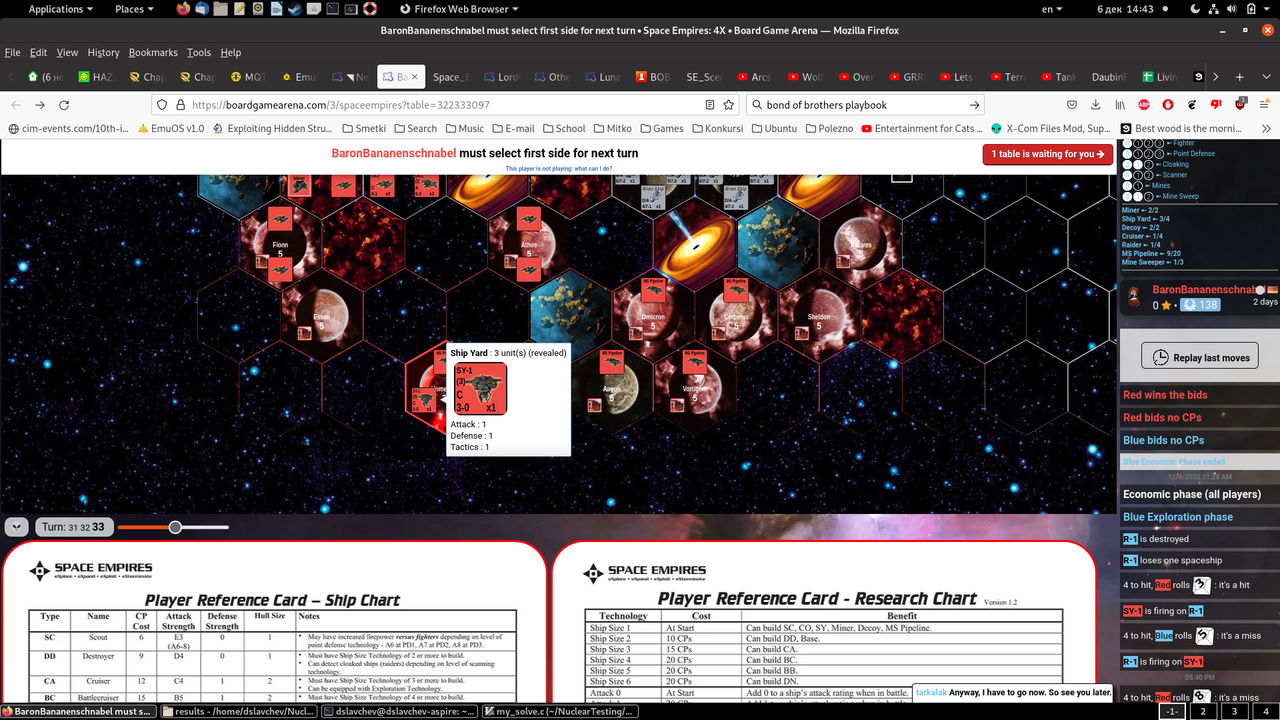
Task: Open the File menu
Action: pos(12,52)
